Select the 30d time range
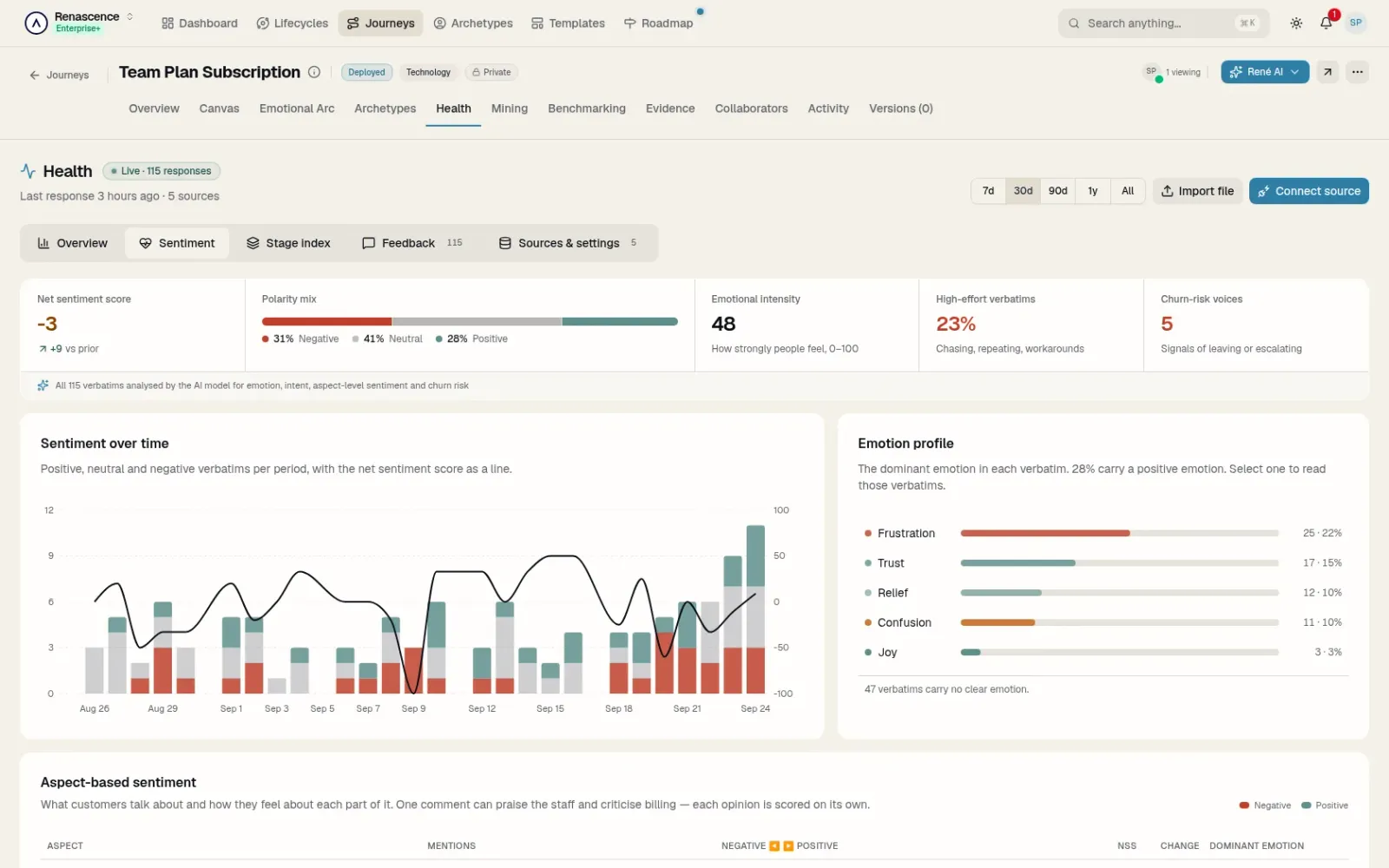The image size is (1389, 868). (x=1023, y=191)
